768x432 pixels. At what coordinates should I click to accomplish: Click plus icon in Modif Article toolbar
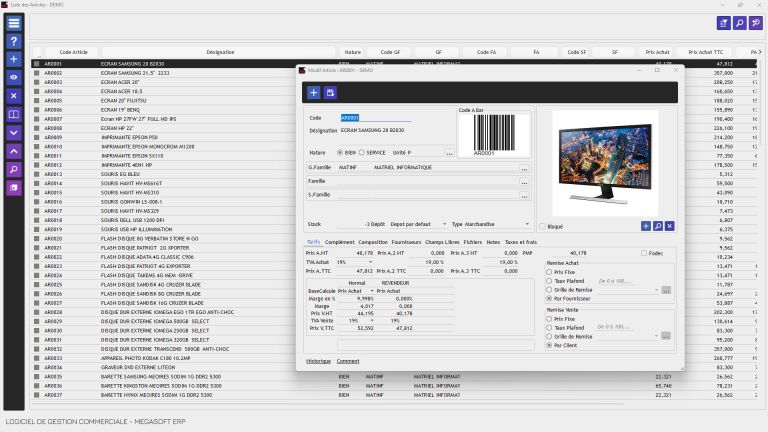pos(313,93)
